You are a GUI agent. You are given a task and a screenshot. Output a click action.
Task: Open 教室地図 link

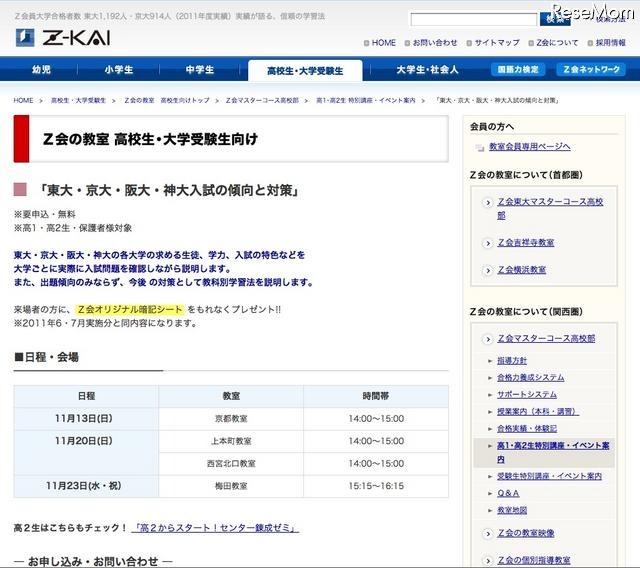(x=512, y=510)
